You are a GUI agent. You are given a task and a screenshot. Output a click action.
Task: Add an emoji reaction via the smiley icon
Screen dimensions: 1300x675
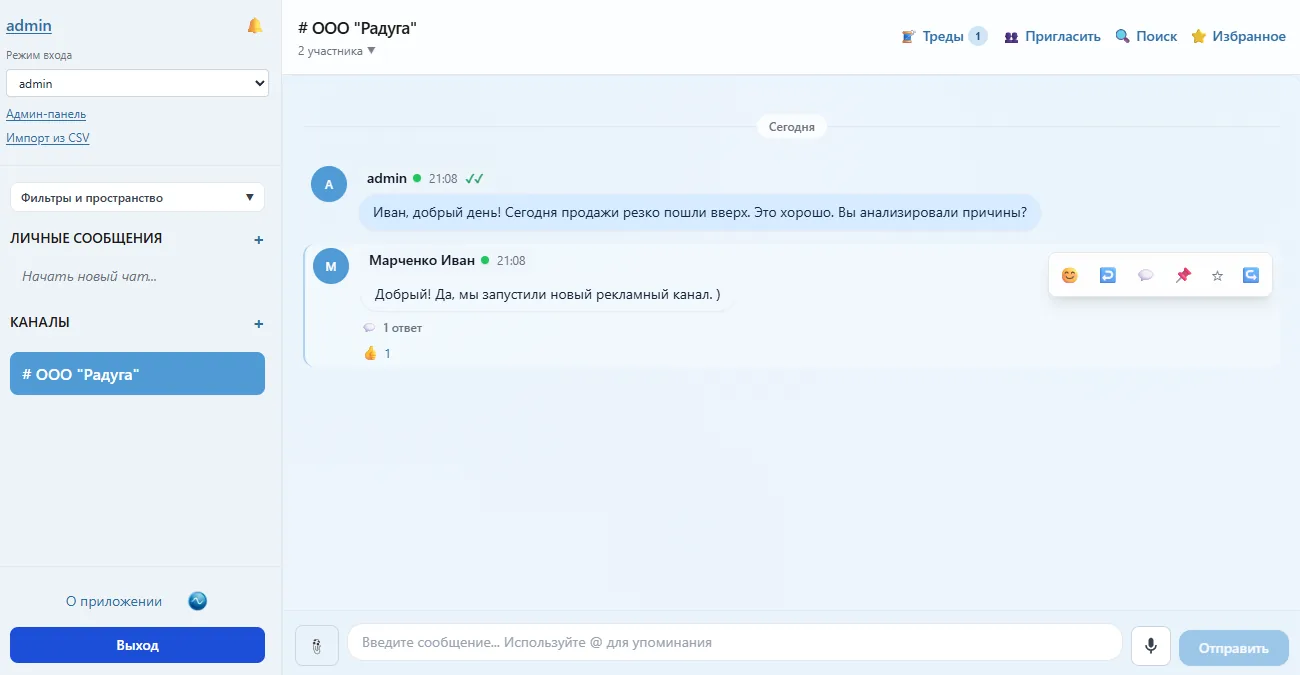tap(1070, 275)
